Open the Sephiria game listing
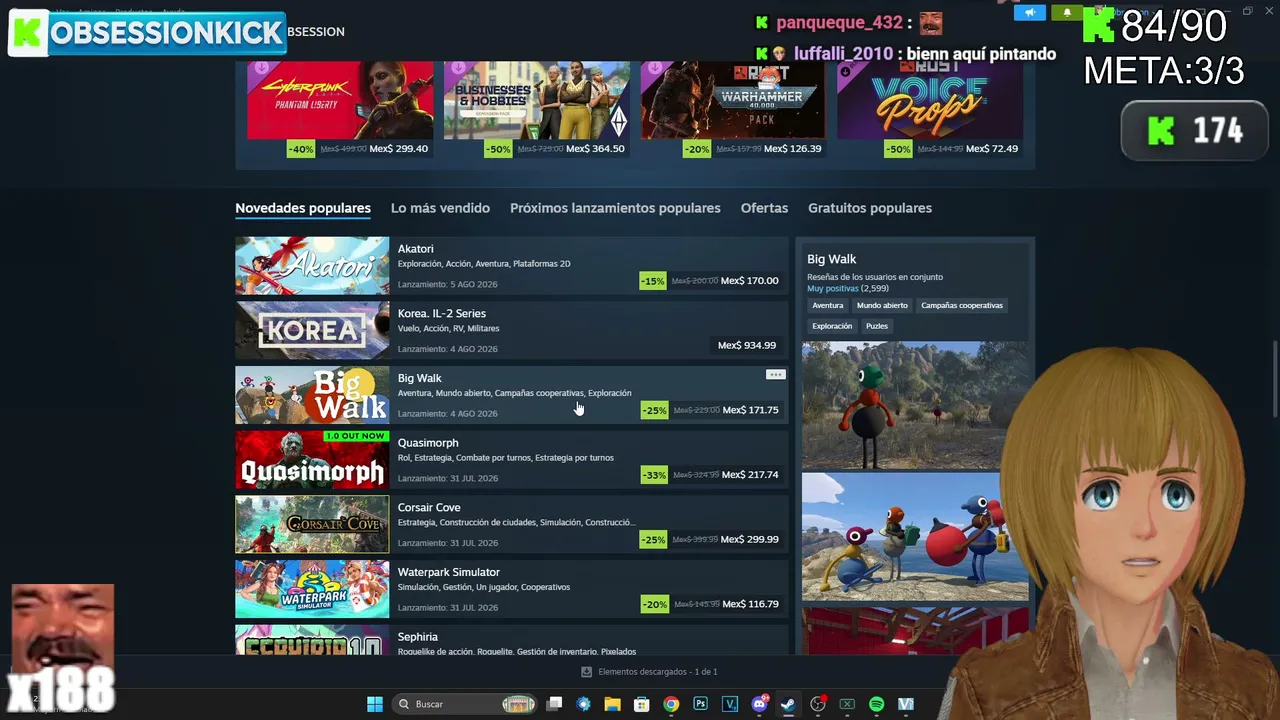This screenshot has height=720, width=1280. (512, 640)
